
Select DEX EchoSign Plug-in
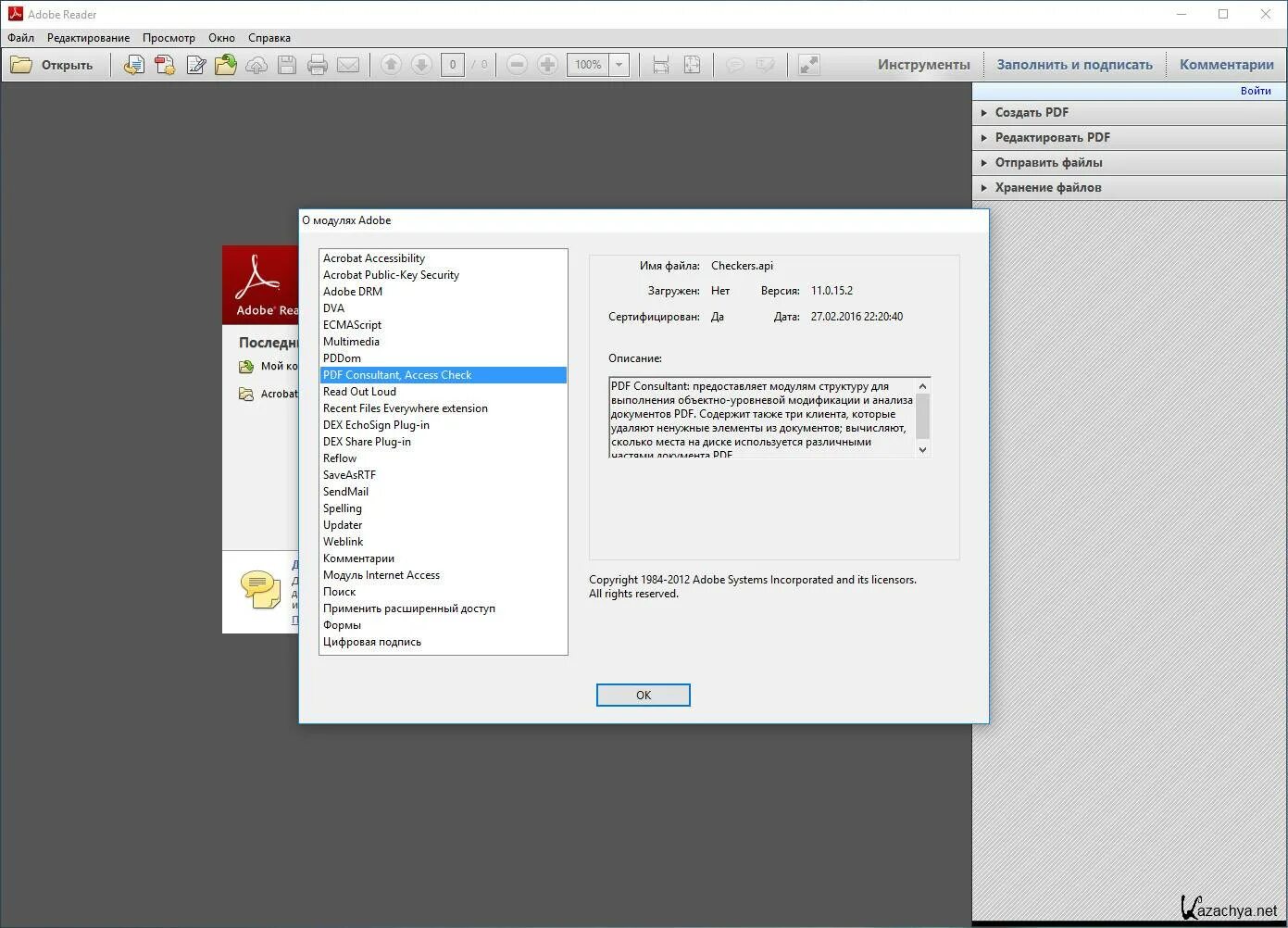(444, 425)
